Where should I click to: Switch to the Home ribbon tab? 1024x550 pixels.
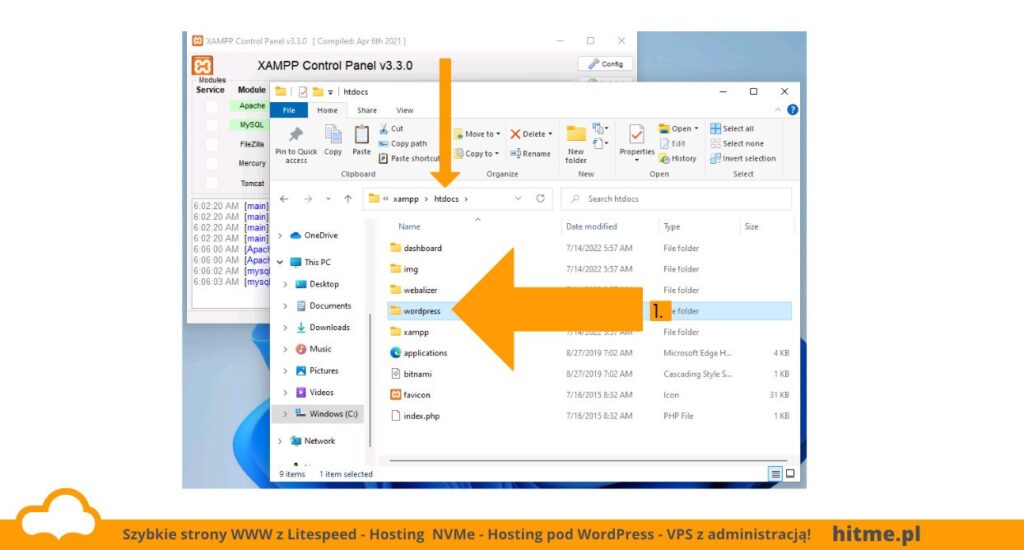pyautogui.click(x=327, y=110)
